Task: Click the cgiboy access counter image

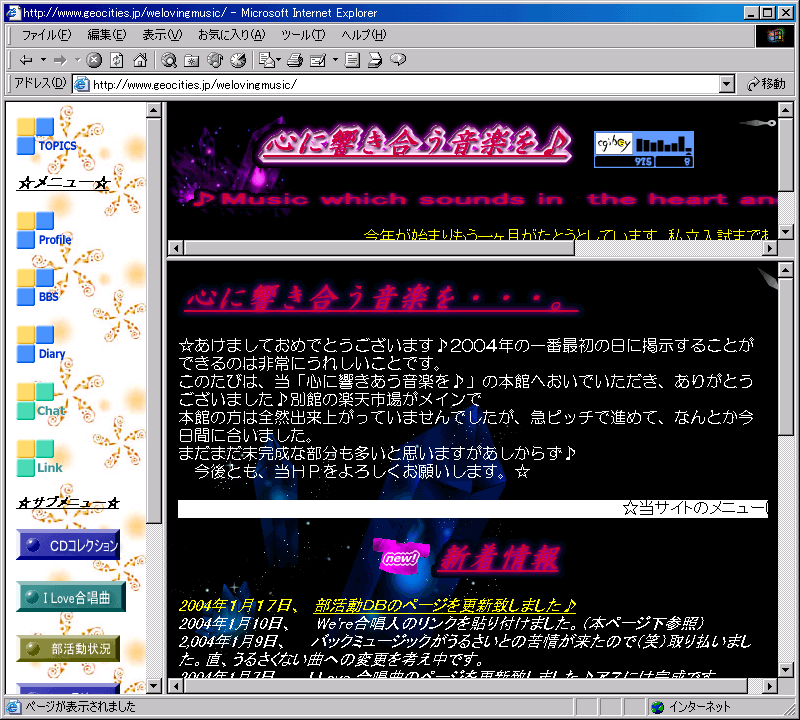Action: pyautogui.click(x=644, y=149)
